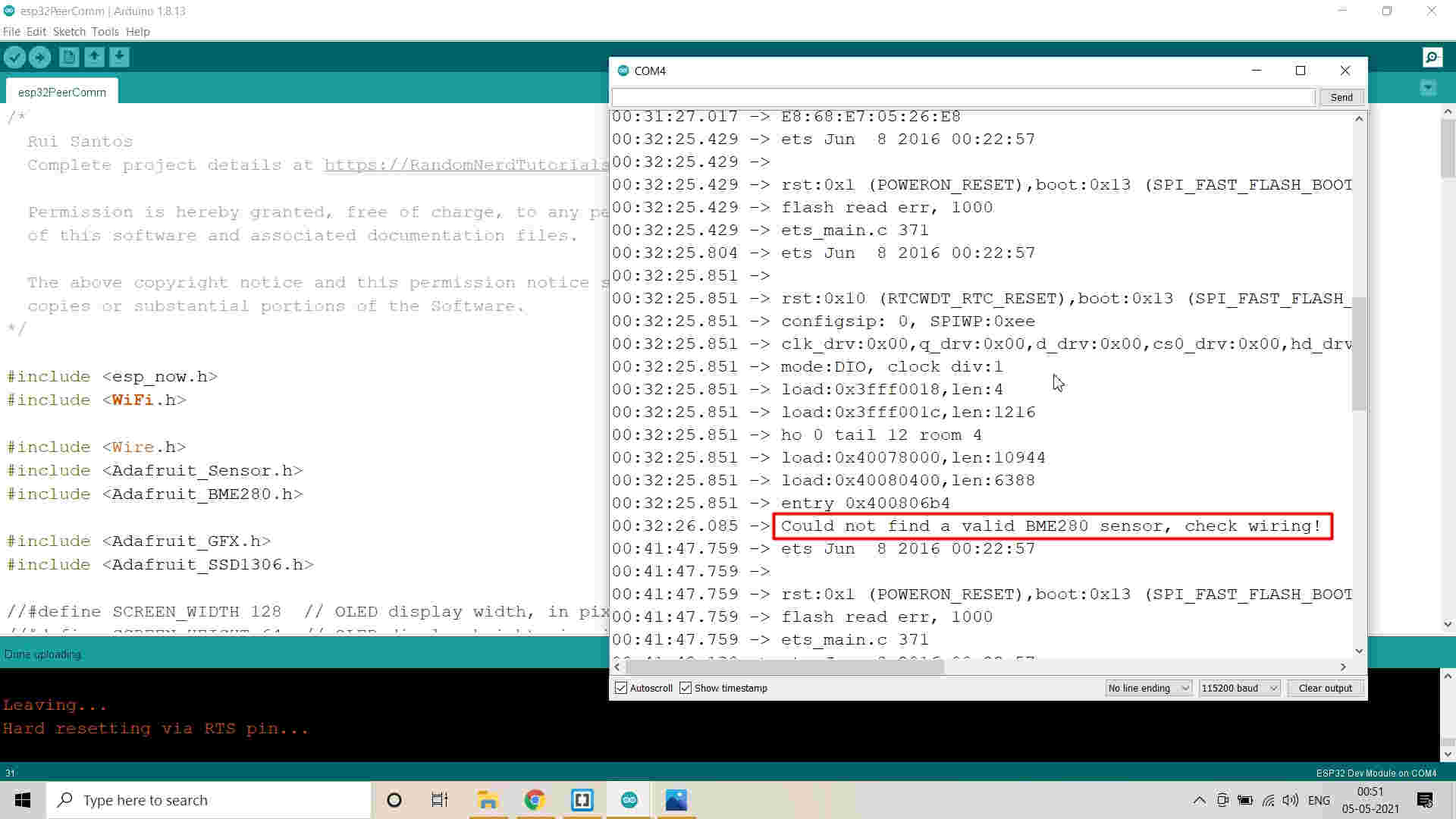
Task: Open the File menu
Action: pos(11,31)
